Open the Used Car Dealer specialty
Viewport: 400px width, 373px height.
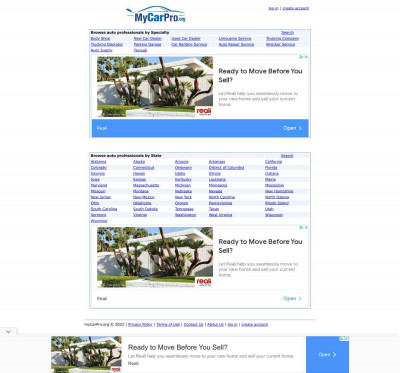pos(186,39)
